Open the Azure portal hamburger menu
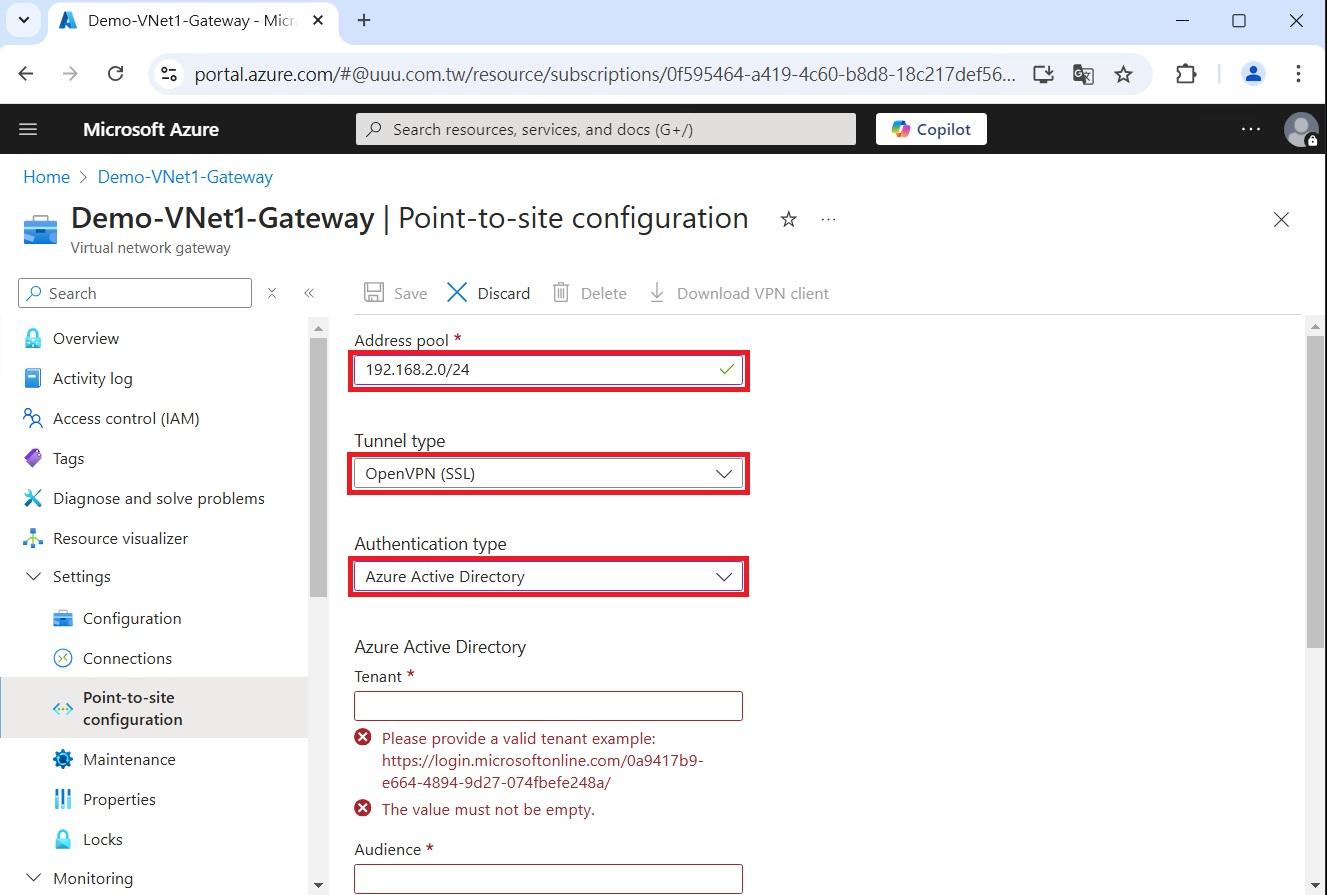Viewport: 1327px width, 895px height. coord(28,129)
